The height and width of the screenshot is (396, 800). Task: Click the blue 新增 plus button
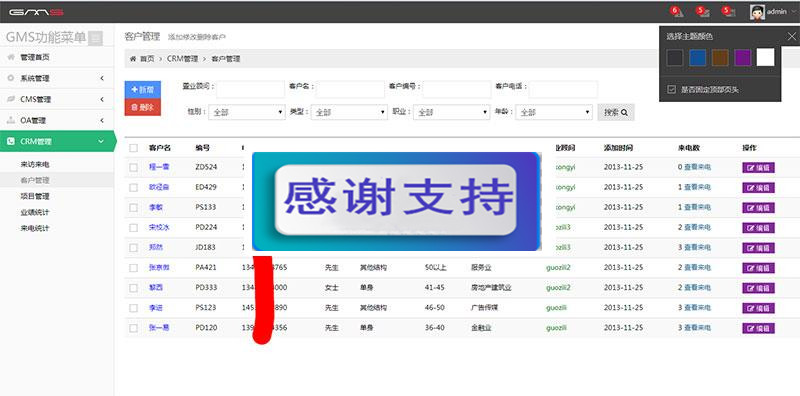142,90
